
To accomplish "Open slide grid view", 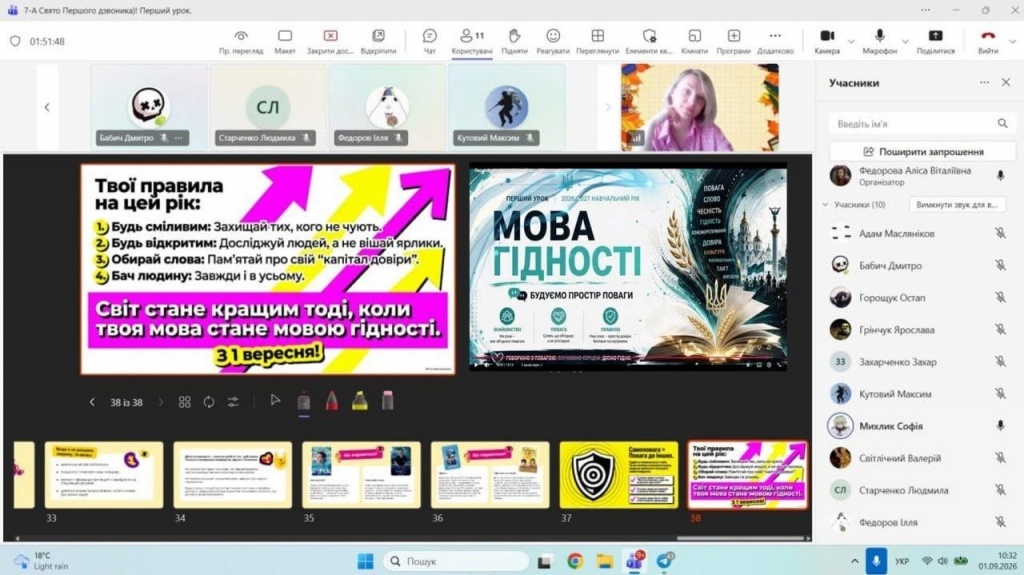I will click(185, 402).
